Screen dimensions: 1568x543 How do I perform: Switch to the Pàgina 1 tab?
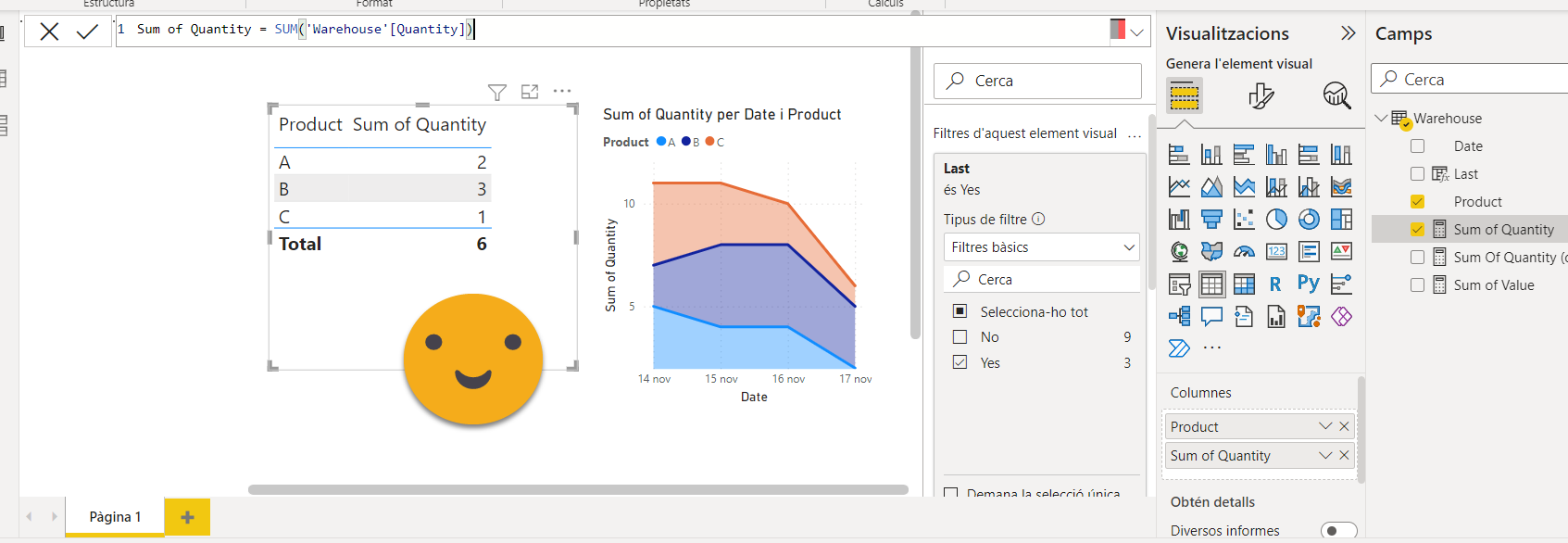(115, 517)
